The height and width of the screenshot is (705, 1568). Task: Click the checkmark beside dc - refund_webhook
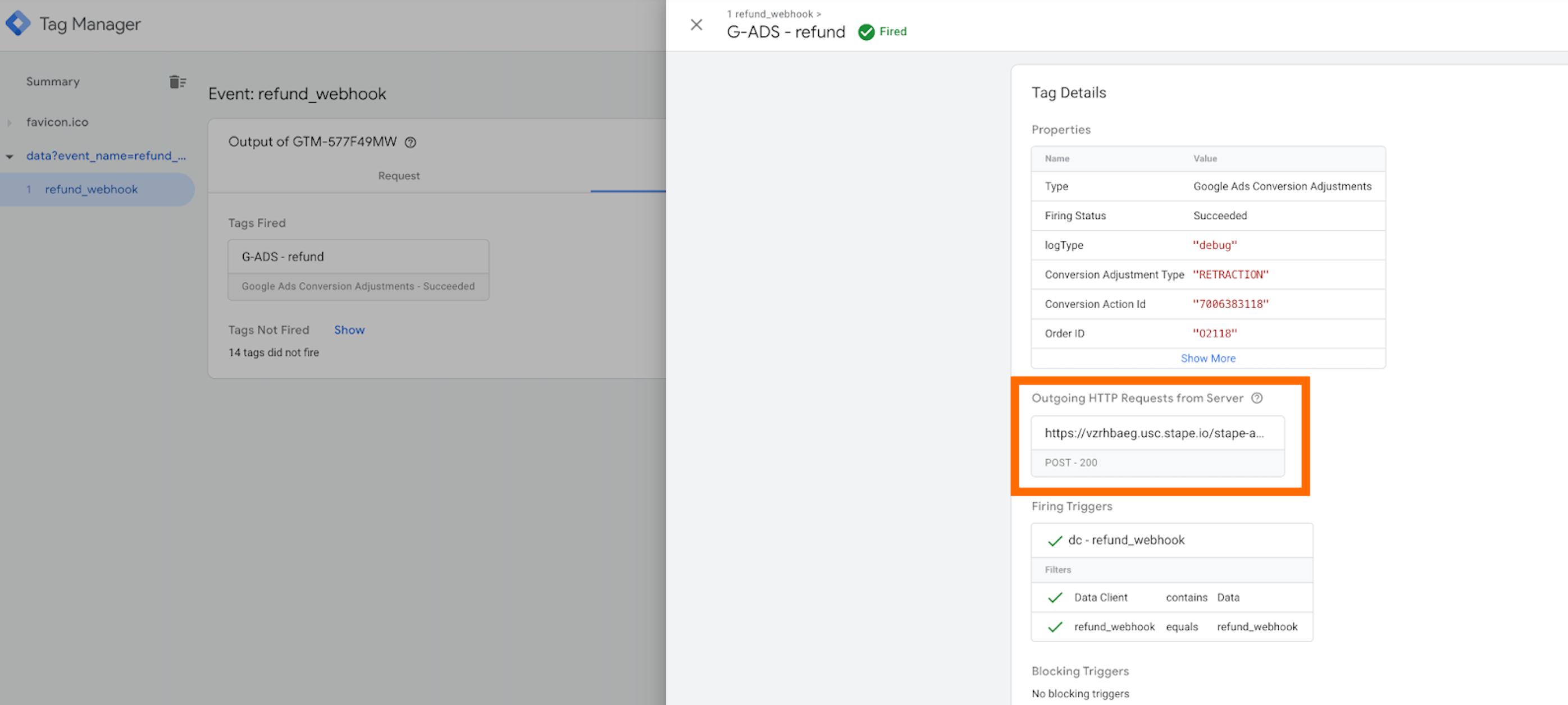click(x=1055, y=540)
